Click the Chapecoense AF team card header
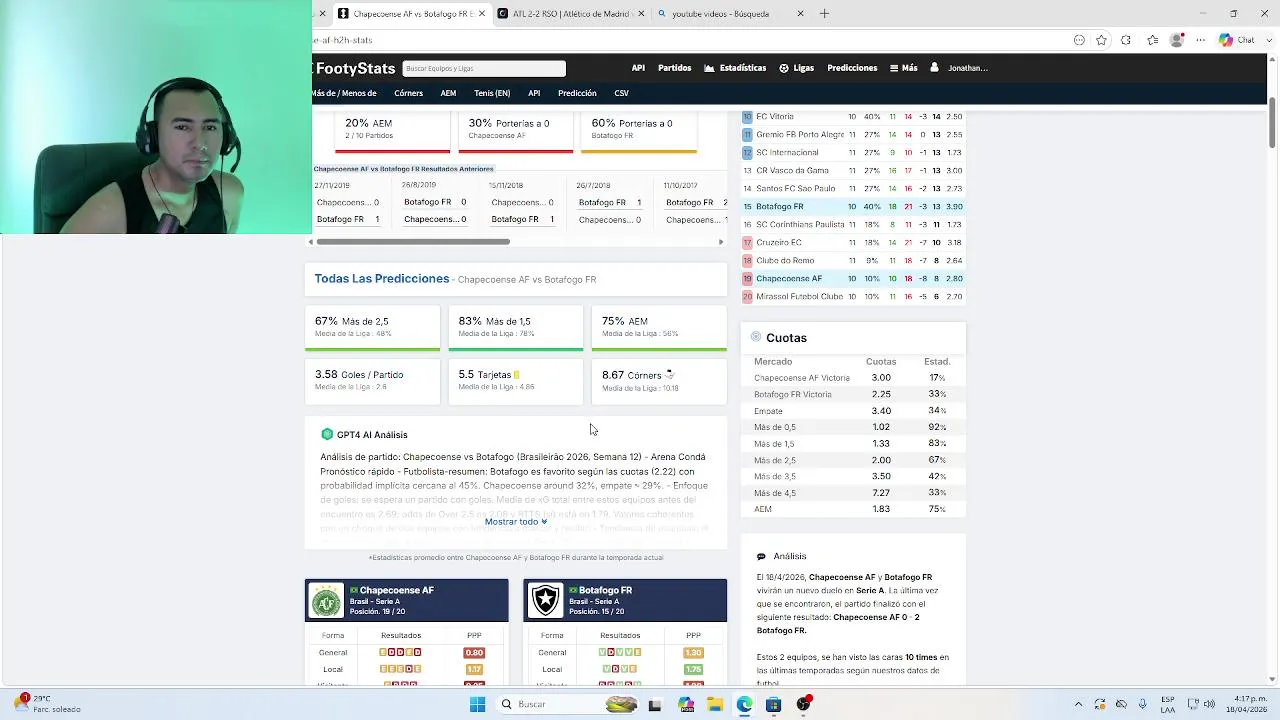Image resolution: width=1280 pixels, height=720 pixels. (407, 600)
